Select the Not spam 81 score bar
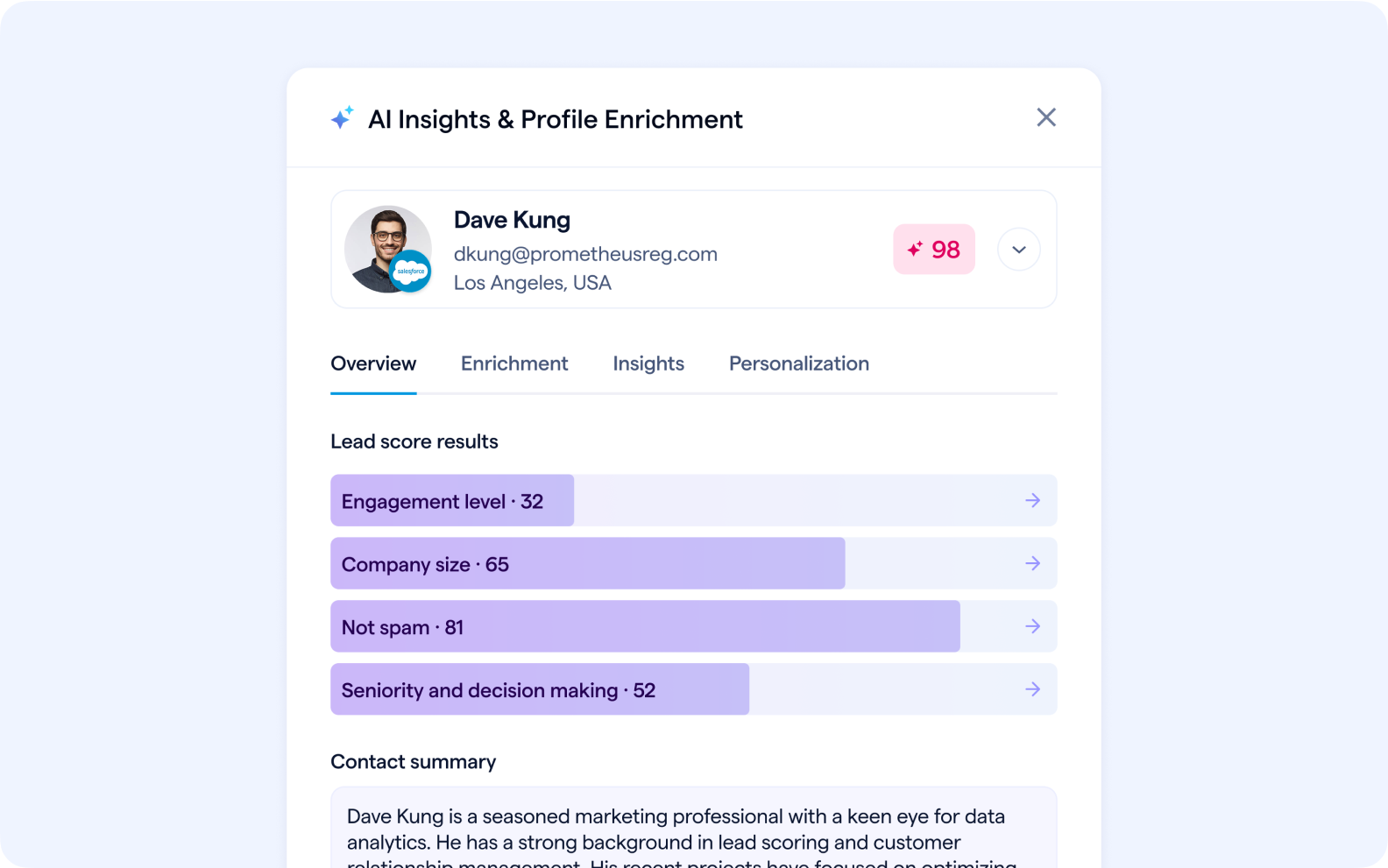 click(x=645, y=627)
